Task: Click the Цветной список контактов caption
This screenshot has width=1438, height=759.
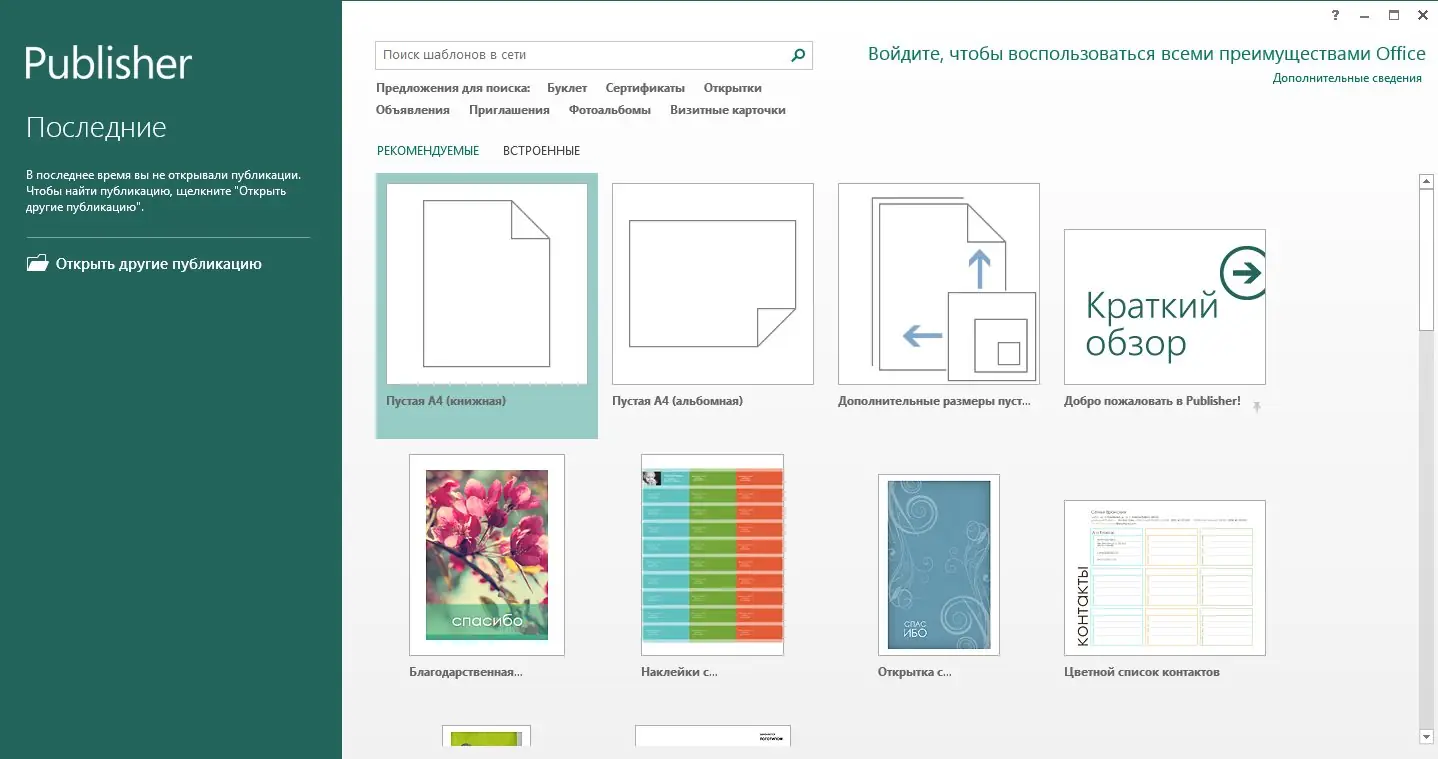Action: pyautogui.click(x=1142, y=672)
